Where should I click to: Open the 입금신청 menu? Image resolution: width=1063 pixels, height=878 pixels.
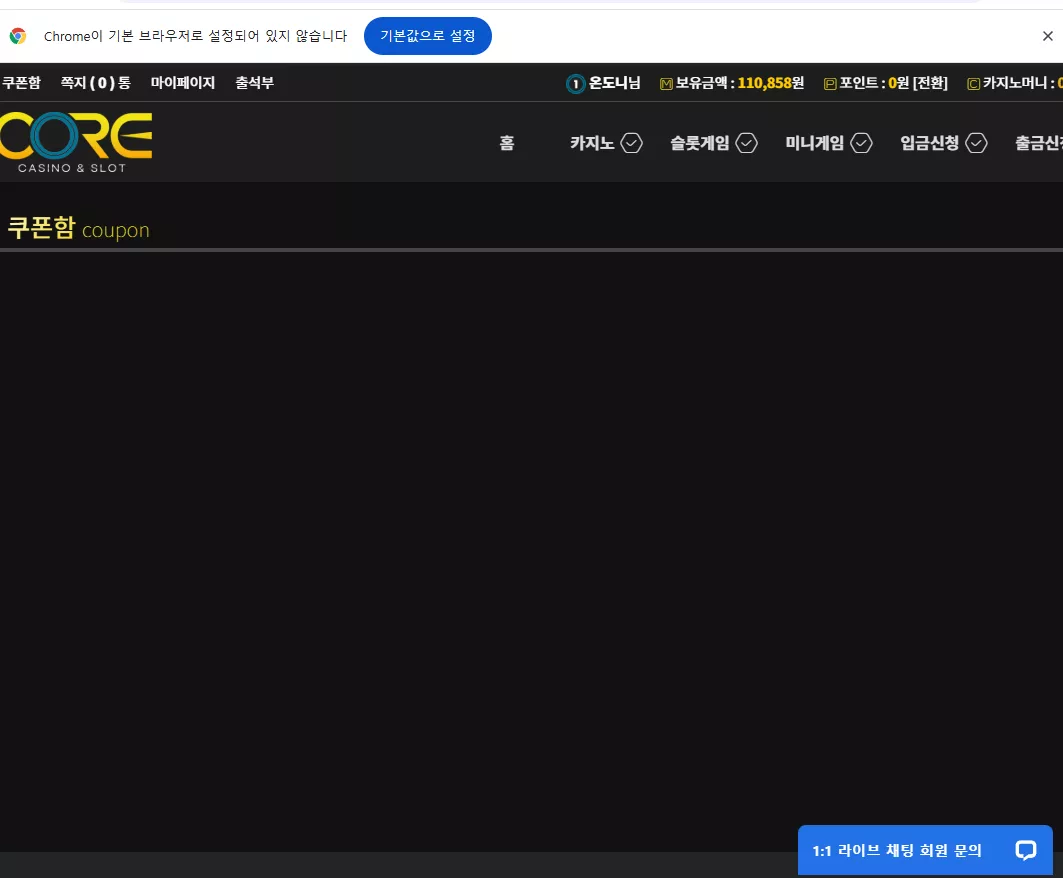tap(929, 143)
